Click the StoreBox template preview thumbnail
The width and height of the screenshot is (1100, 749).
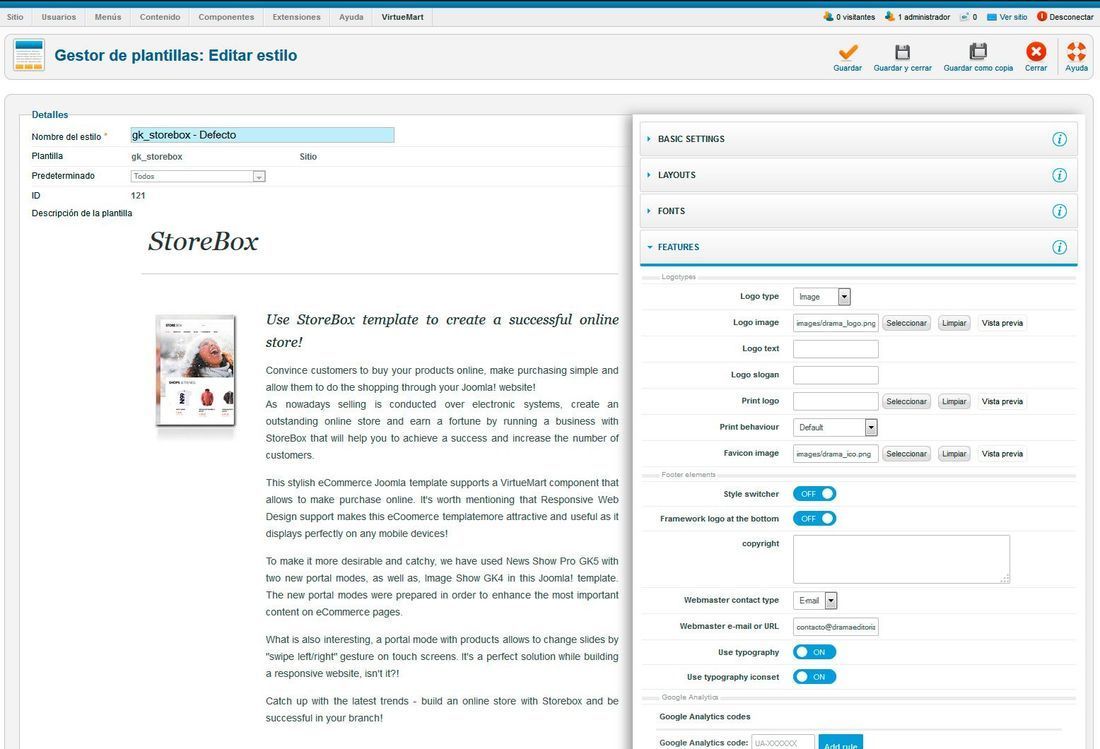click(x=196, y=370)
